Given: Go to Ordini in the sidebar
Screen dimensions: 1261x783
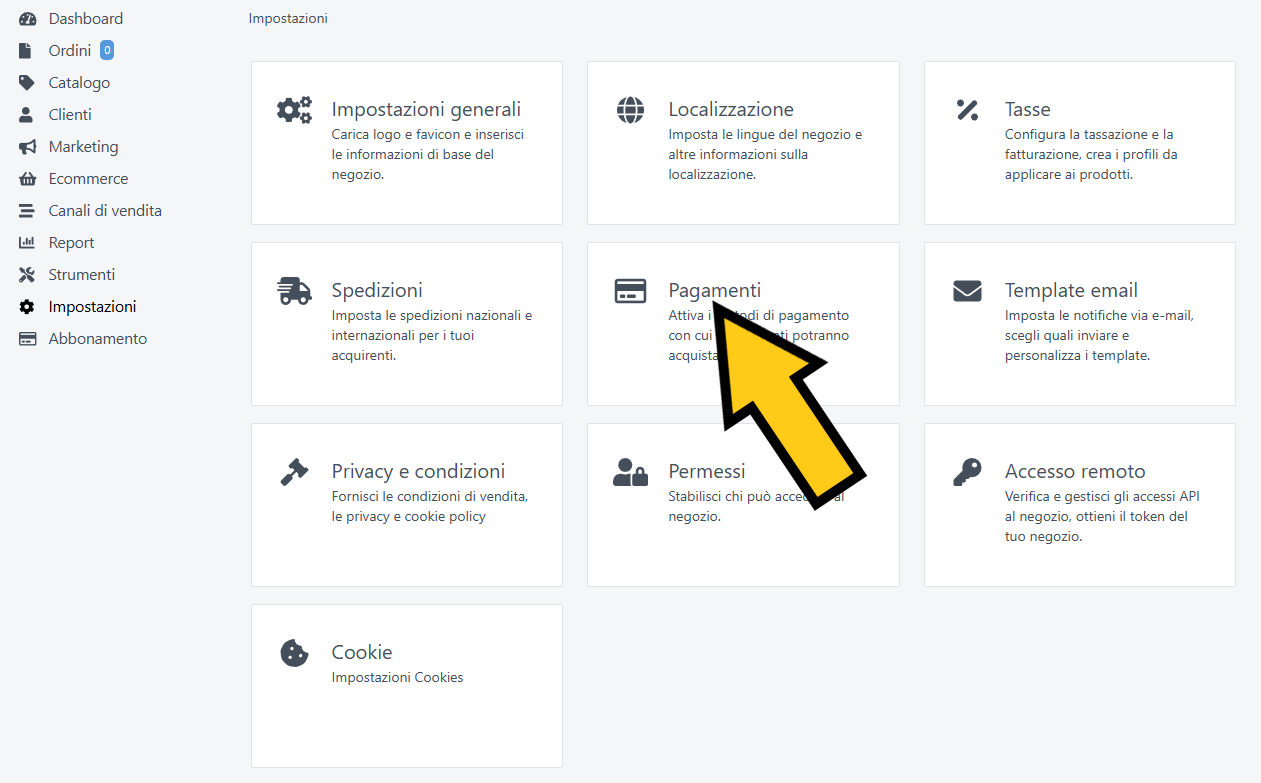Looking at the screenshot, I should [69, 51].
